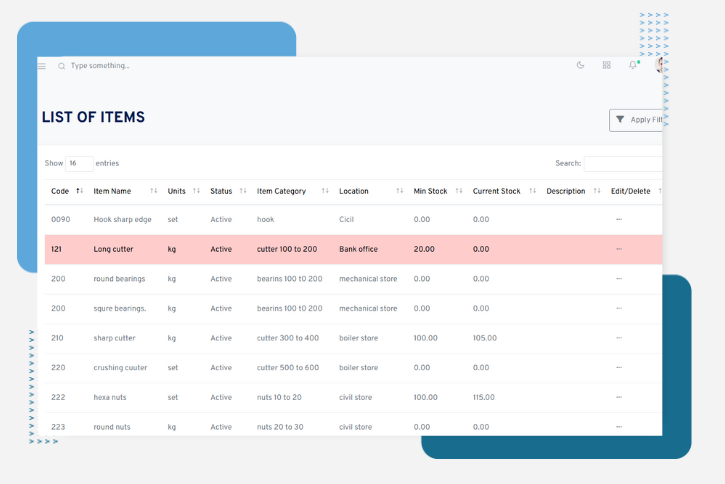Click the search magnifier icon

pyautogui.click(x=61, y=66)
